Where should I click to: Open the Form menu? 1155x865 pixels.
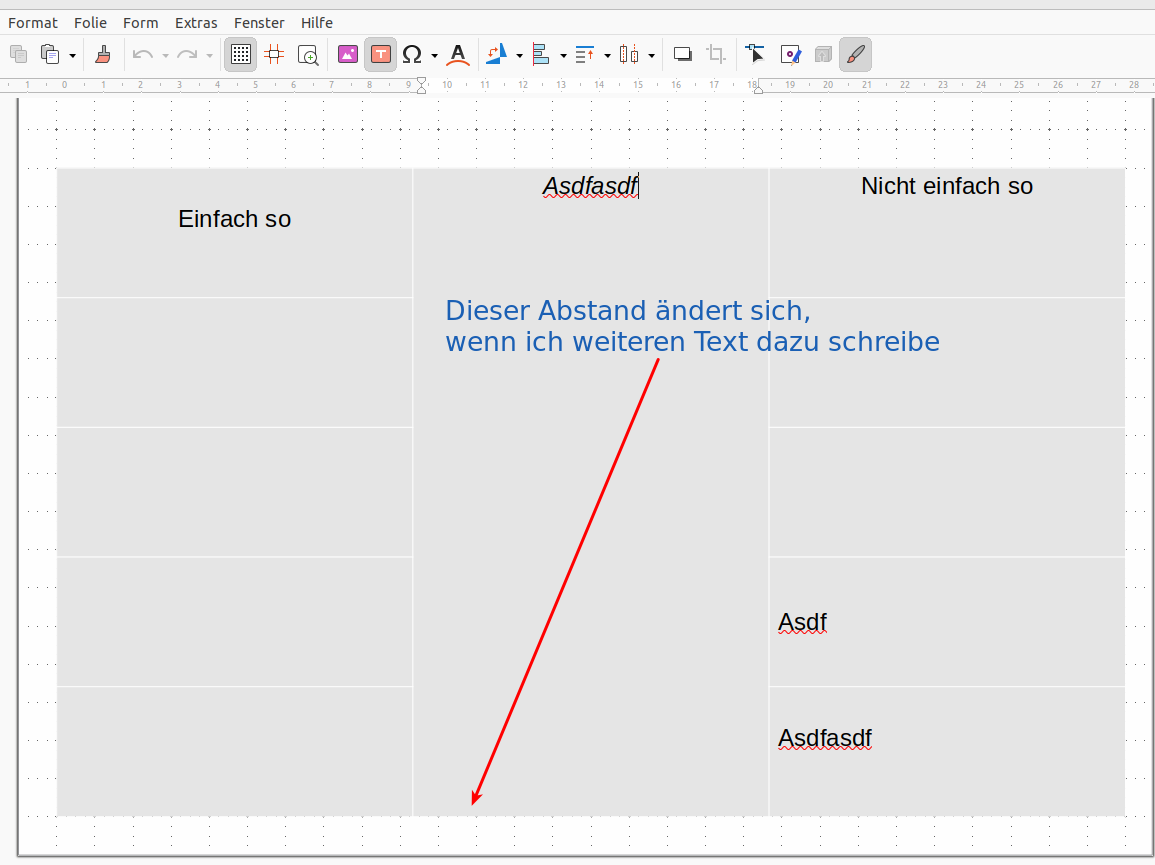tap(141, 23)
